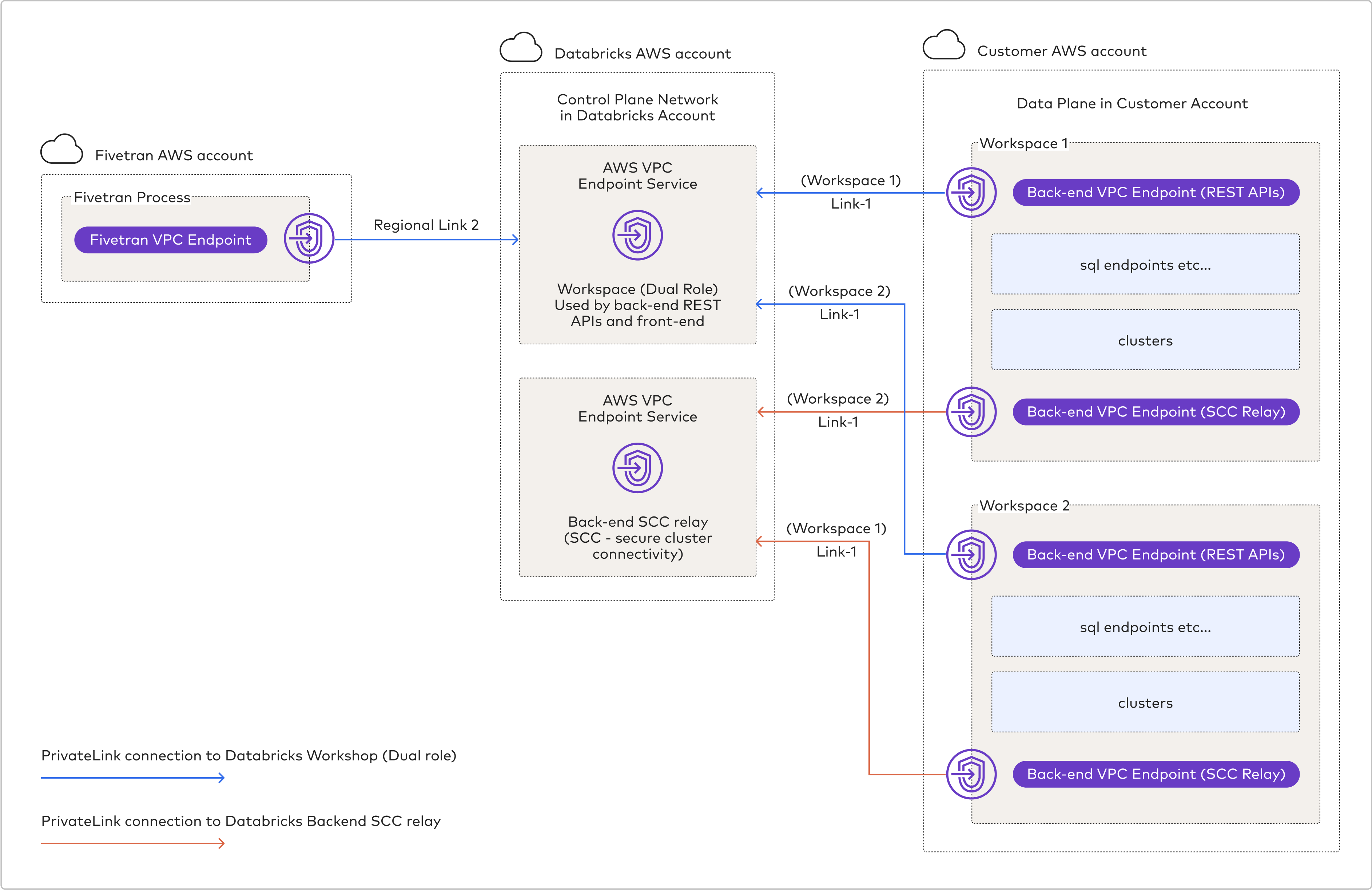The image size is (1372, 890).
Task: Click upper AWS VPC Endpoint Service heading
Action: point(637,175)
